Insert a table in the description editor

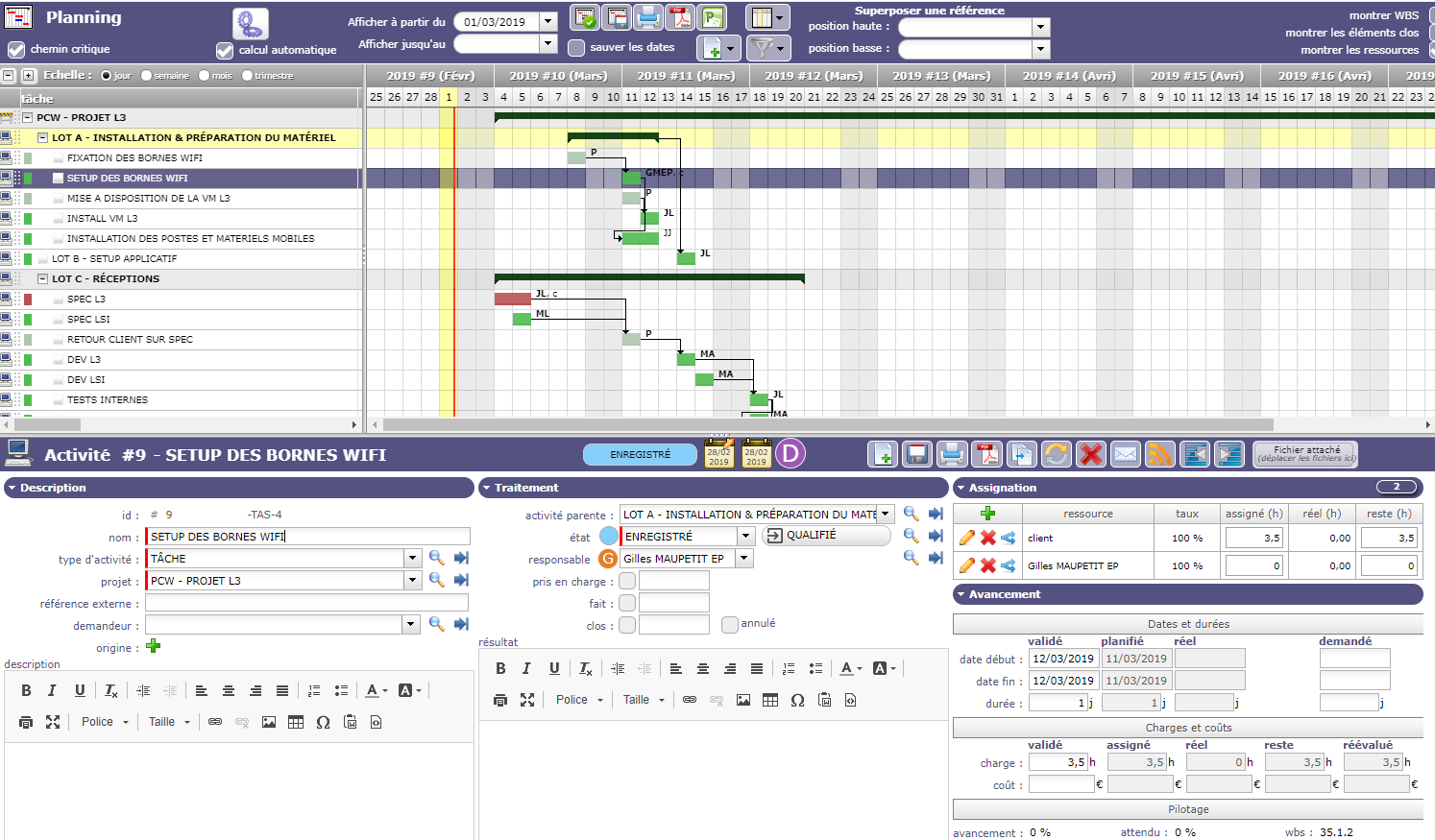click(296, 722)
